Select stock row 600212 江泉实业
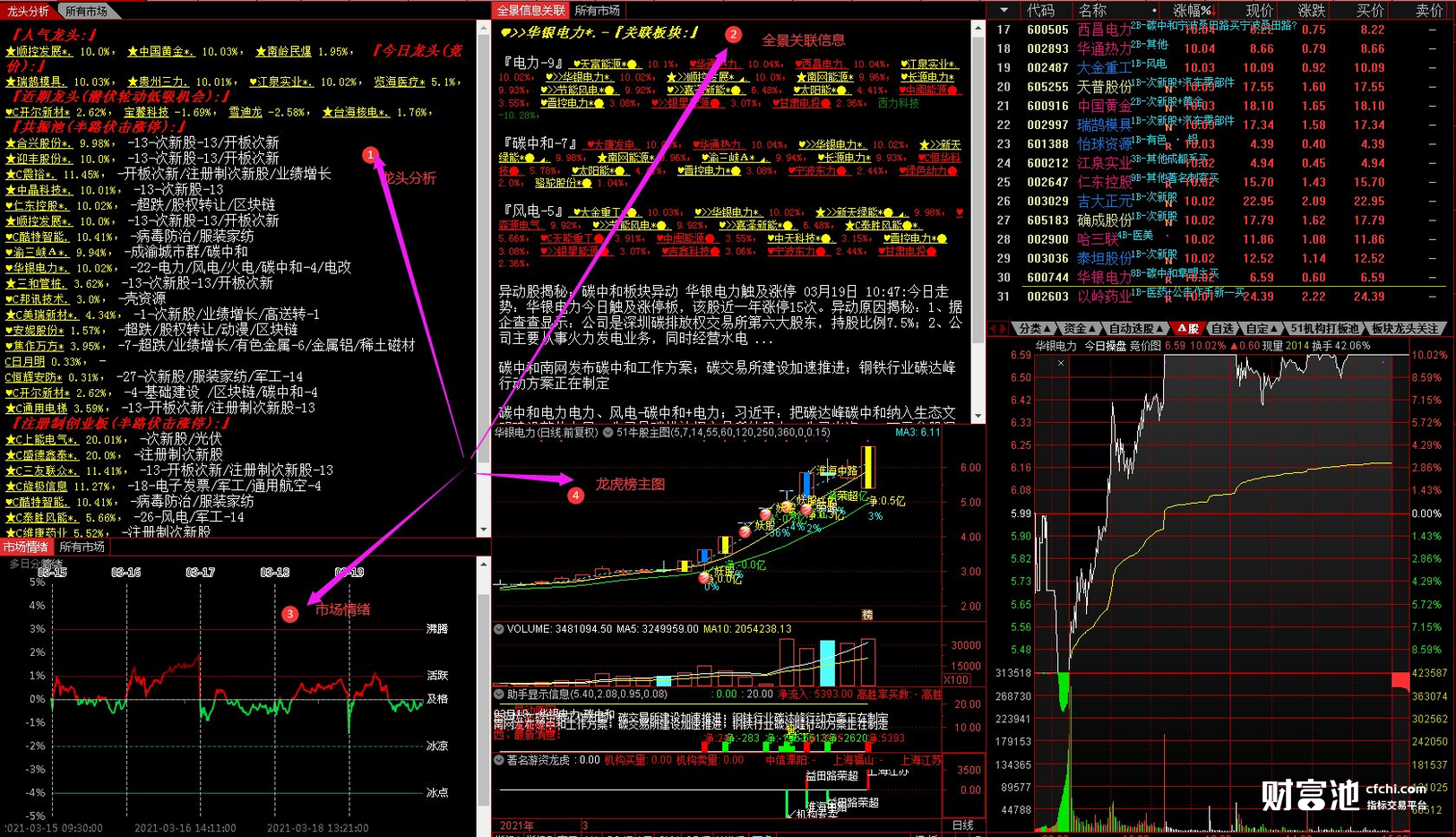Screen dimensions: 1456x837 (1220, 163)
